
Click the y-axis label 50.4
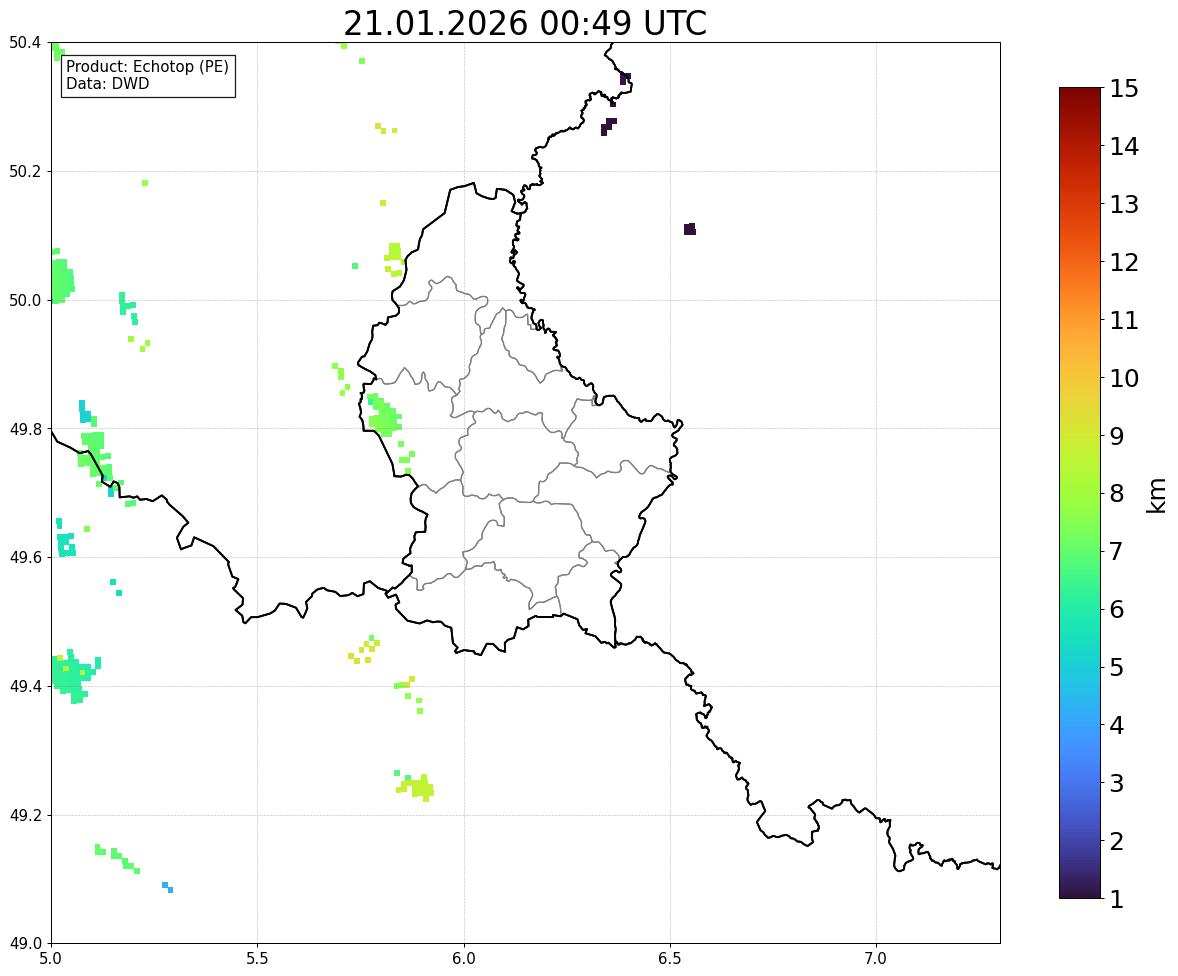pyautogui.click(x=25, y=43)
